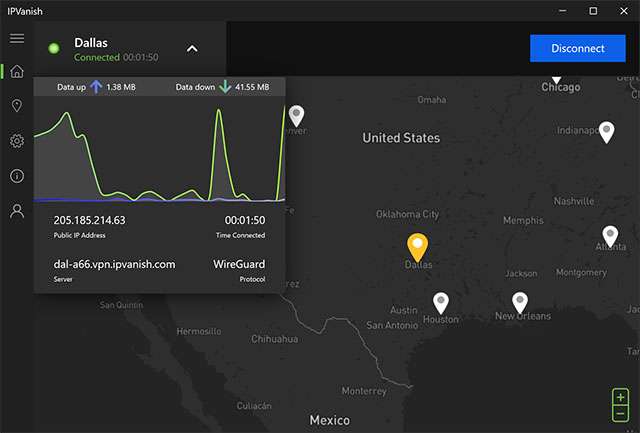The image size is (640, 433).
Task: Select the New Orleans map pin
Action: [x=520, y=303]
